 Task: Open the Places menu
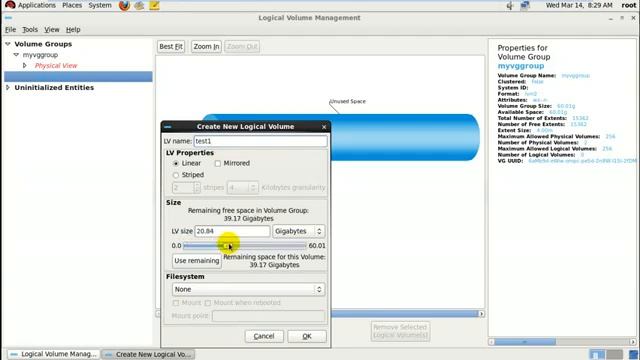(72, 5)
